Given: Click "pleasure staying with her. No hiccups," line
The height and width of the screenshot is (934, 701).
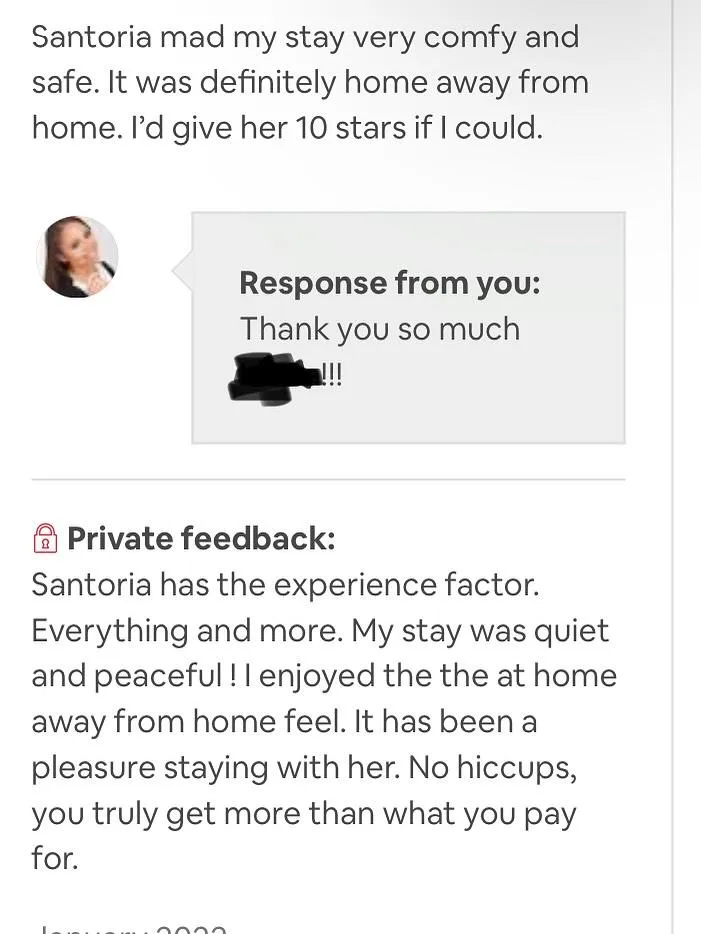Looking at the screenshot, I should [x=304, y=768].
